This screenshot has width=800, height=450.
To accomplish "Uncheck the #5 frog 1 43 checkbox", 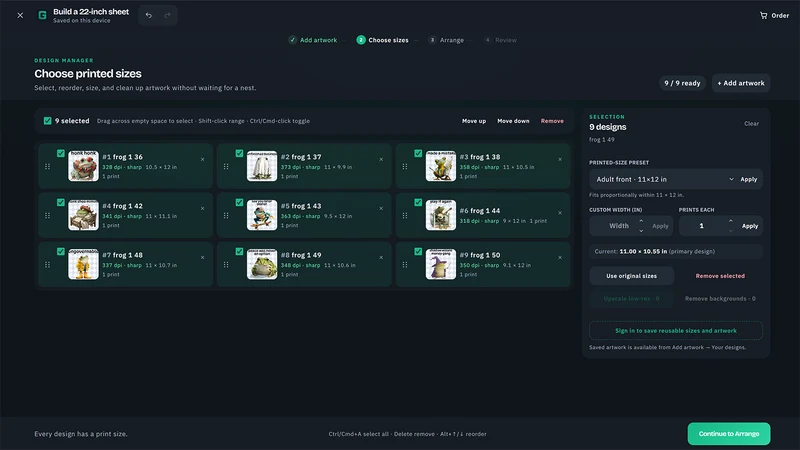I will (239, 202).
